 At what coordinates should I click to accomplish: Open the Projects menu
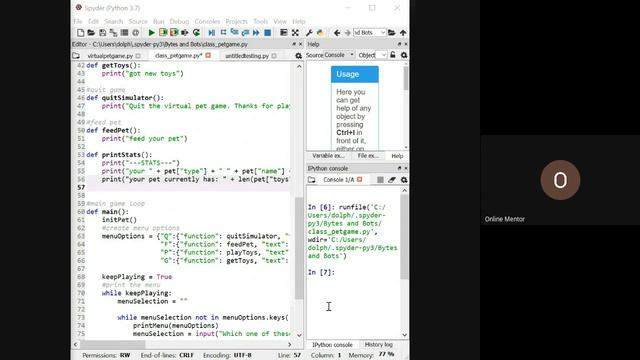click(236, 21)
